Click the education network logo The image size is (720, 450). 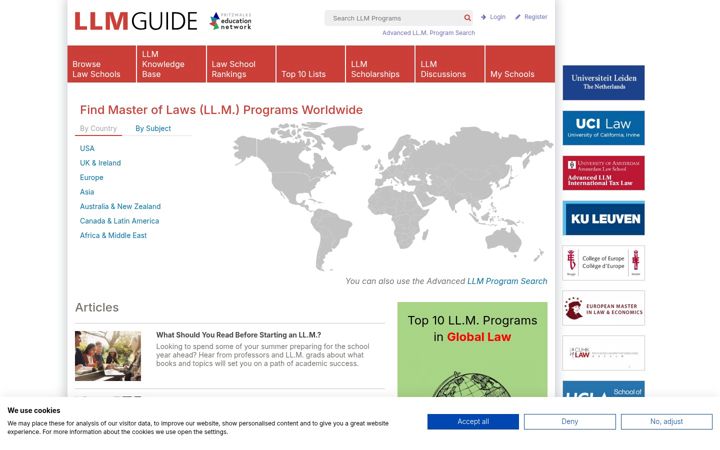[x=231, y=21]
